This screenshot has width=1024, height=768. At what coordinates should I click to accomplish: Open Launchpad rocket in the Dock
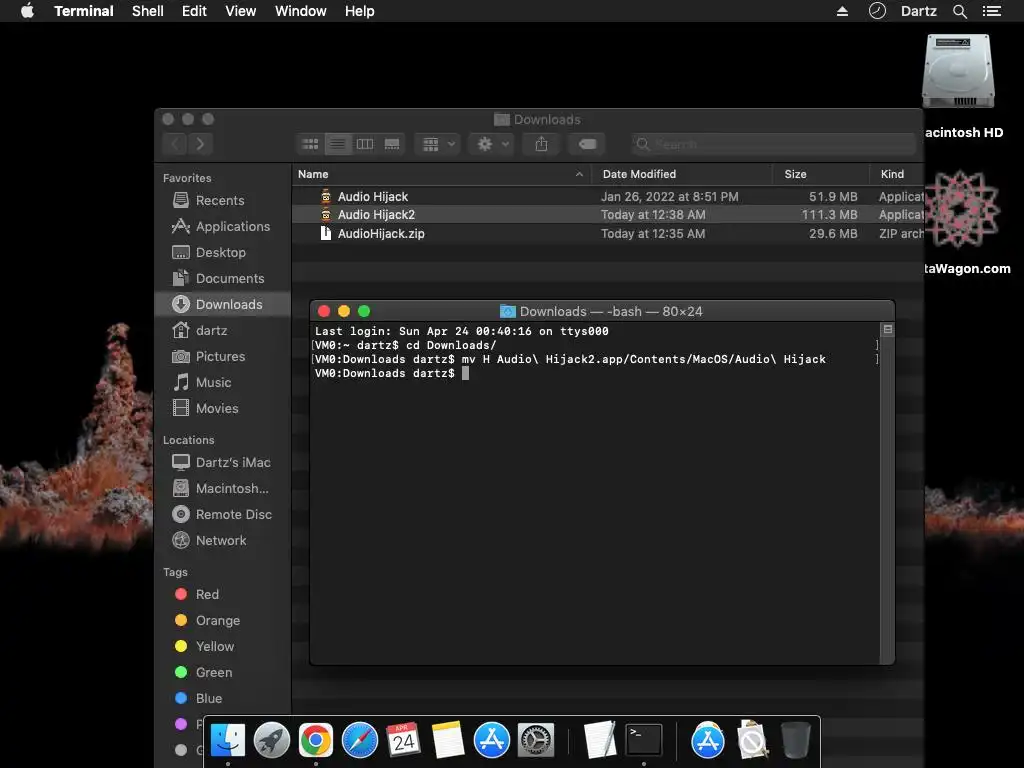272,741
